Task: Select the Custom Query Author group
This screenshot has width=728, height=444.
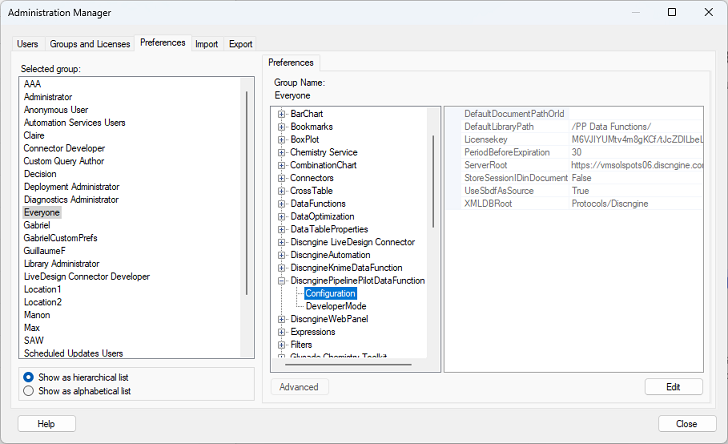Action: [x=64, y=161]
